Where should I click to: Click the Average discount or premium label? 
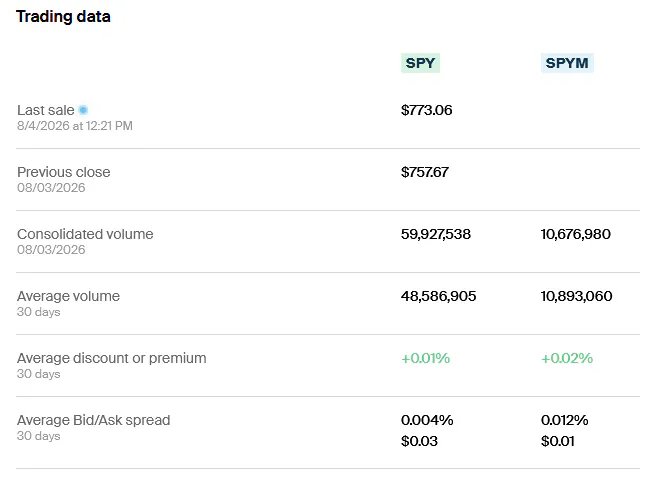[x=112, y=358]
